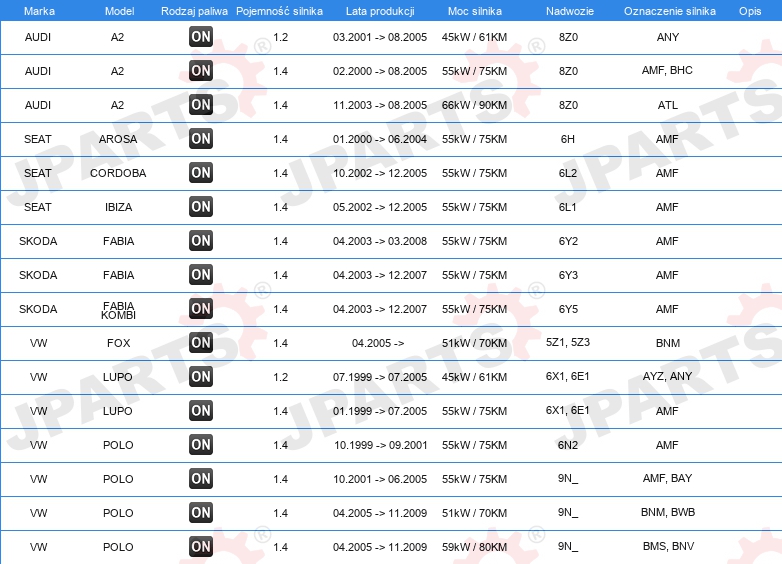This screenshot has height=564, width=782.
Task: Click the model cell 'AROSA'
Action: (x=118, y=139)
